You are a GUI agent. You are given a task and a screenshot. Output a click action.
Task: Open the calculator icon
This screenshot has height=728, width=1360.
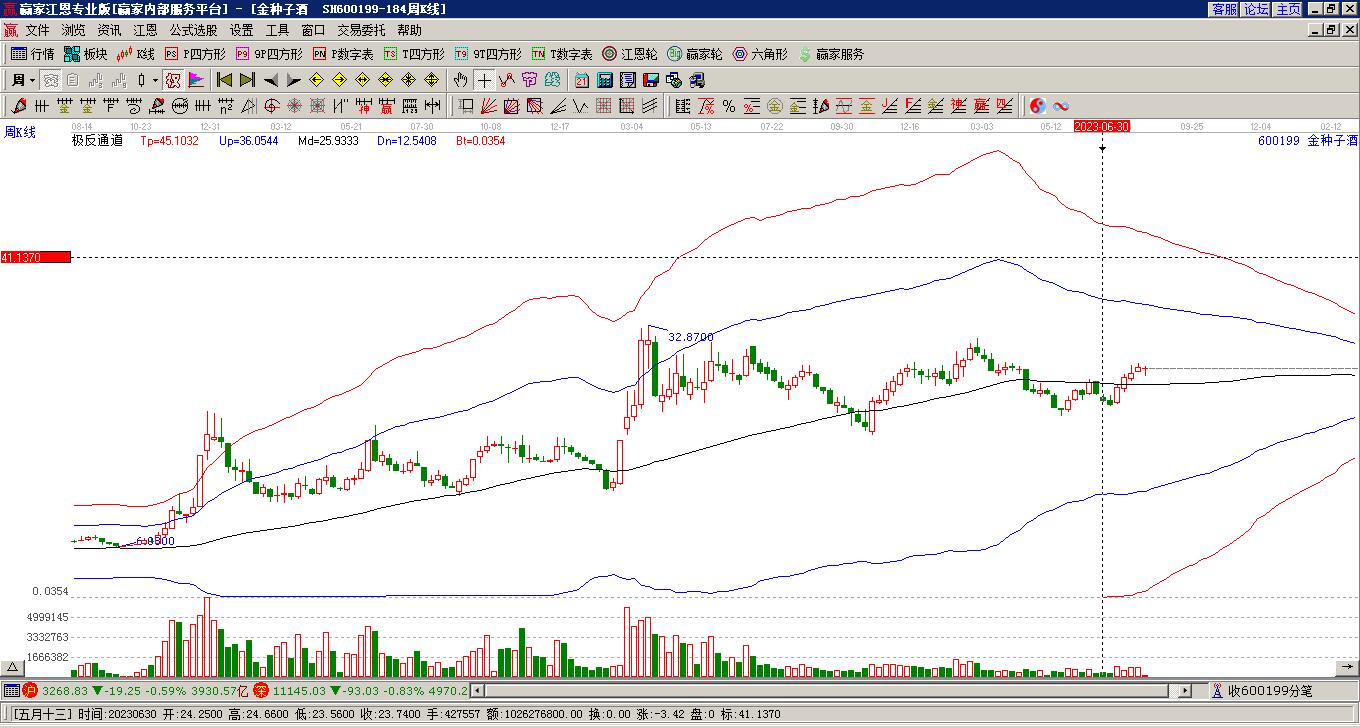pyautogui.click(x=605, y=80)
